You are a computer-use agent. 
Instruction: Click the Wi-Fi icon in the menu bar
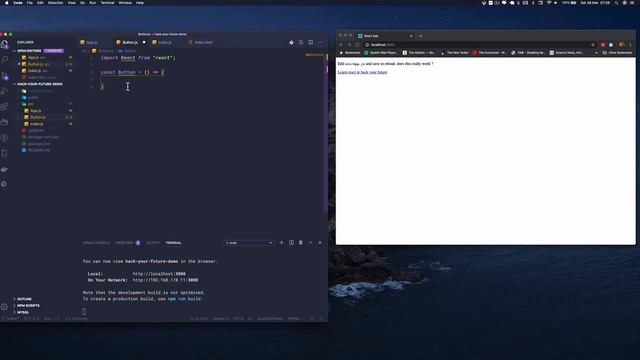549,3
